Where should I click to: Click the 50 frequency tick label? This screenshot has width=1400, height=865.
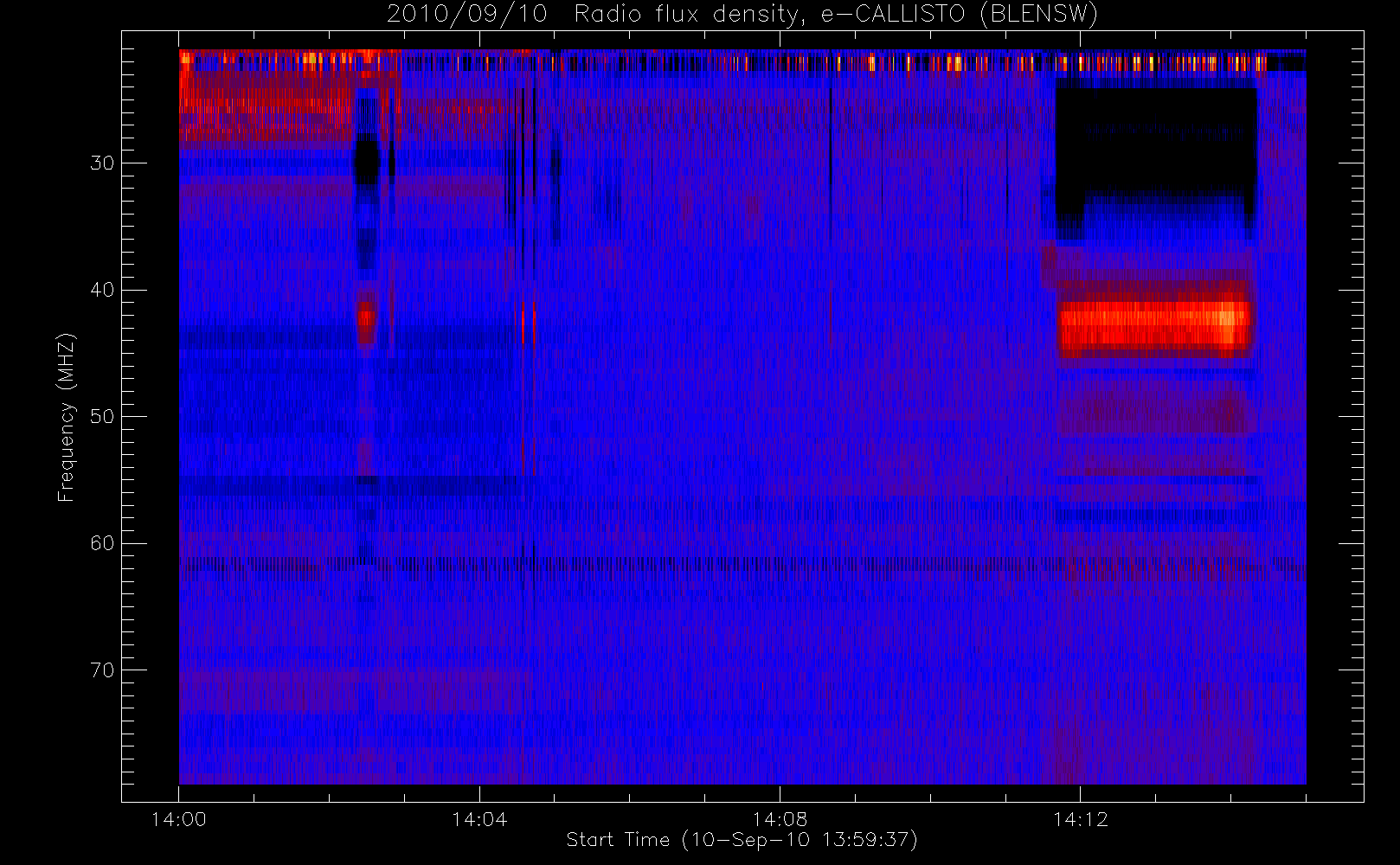pos(102,416)
